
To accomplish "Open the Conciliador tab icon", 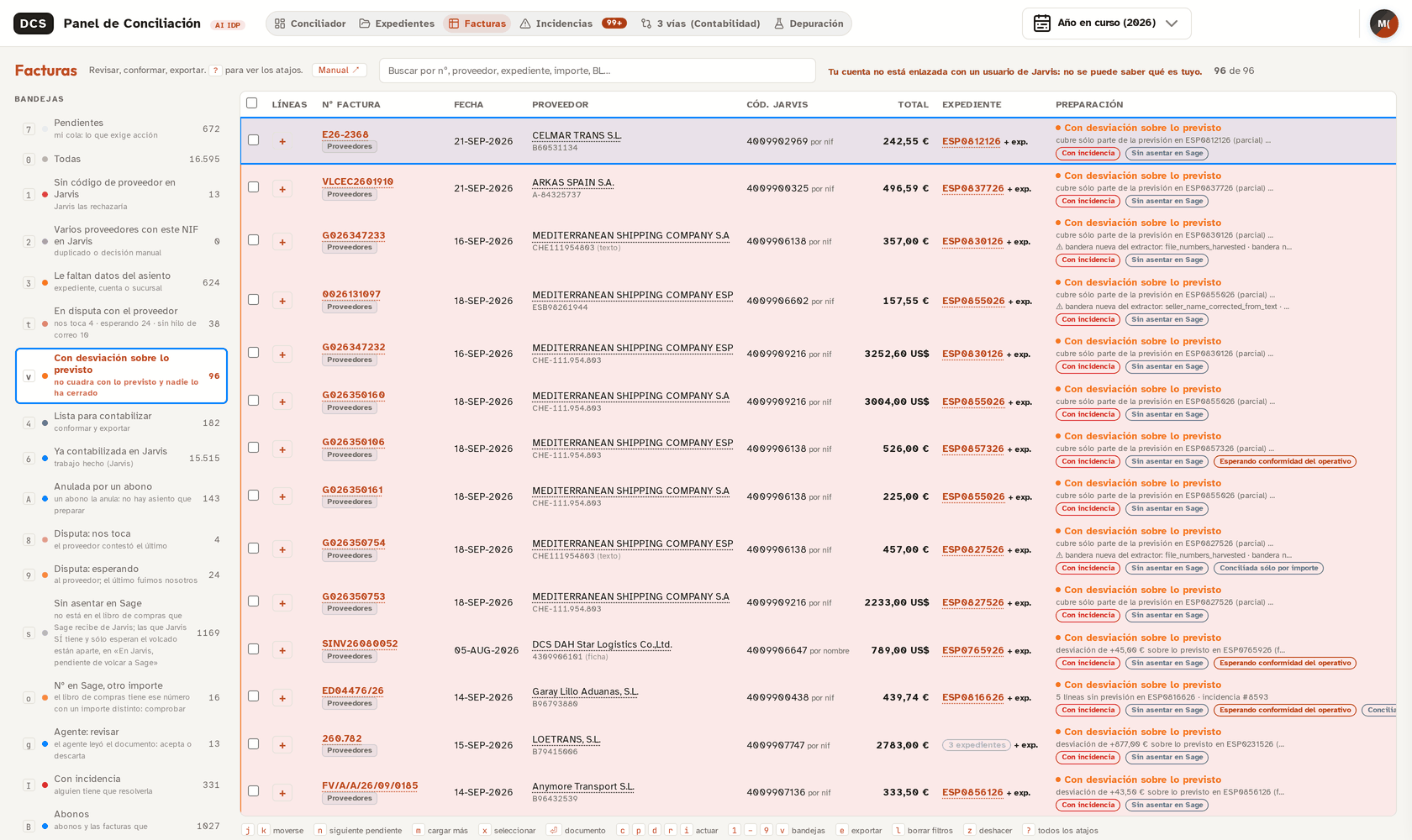I will (x=280, y=24).
